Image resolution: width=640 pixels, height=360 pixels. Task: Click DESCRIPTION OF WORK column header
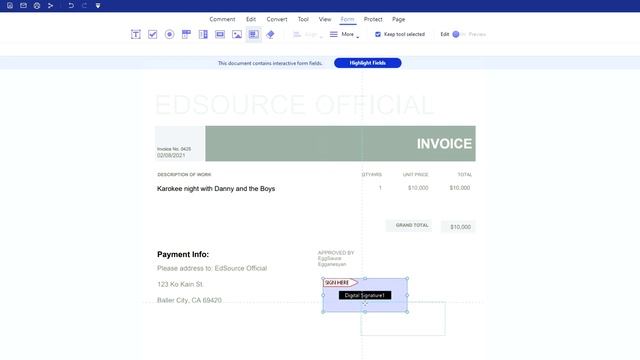tap(184, 174)
